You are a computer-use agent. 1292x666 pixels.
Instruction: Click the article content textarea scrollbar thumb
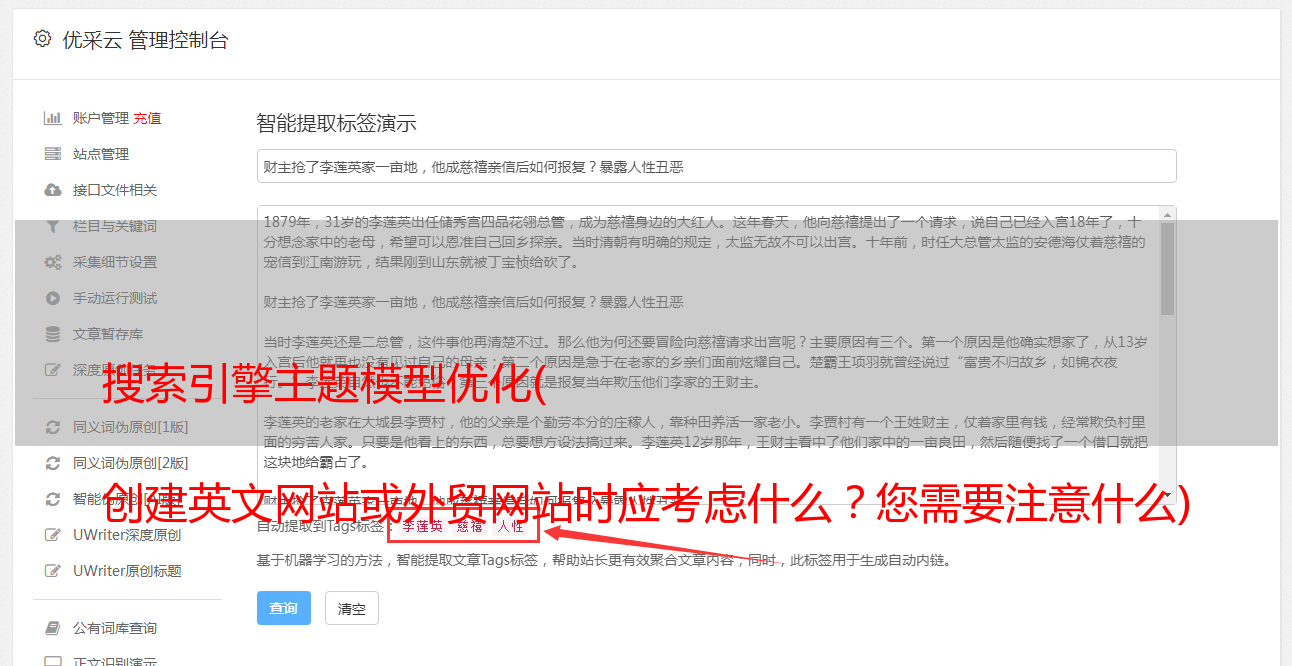pyautogui.click(x=1167, y=267)
